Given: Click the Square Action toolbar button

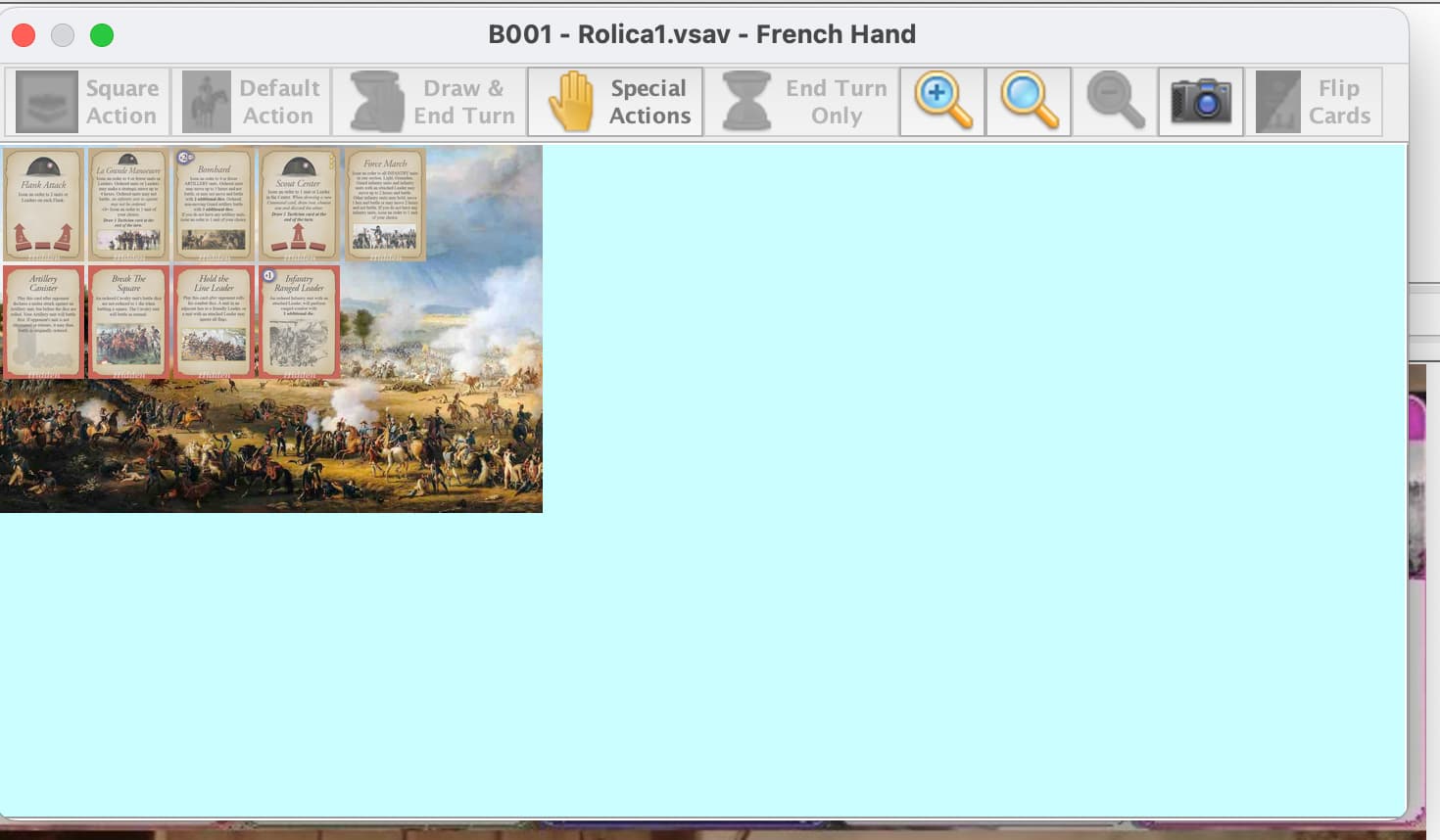Looking at the screenshot, I should 87,102.
